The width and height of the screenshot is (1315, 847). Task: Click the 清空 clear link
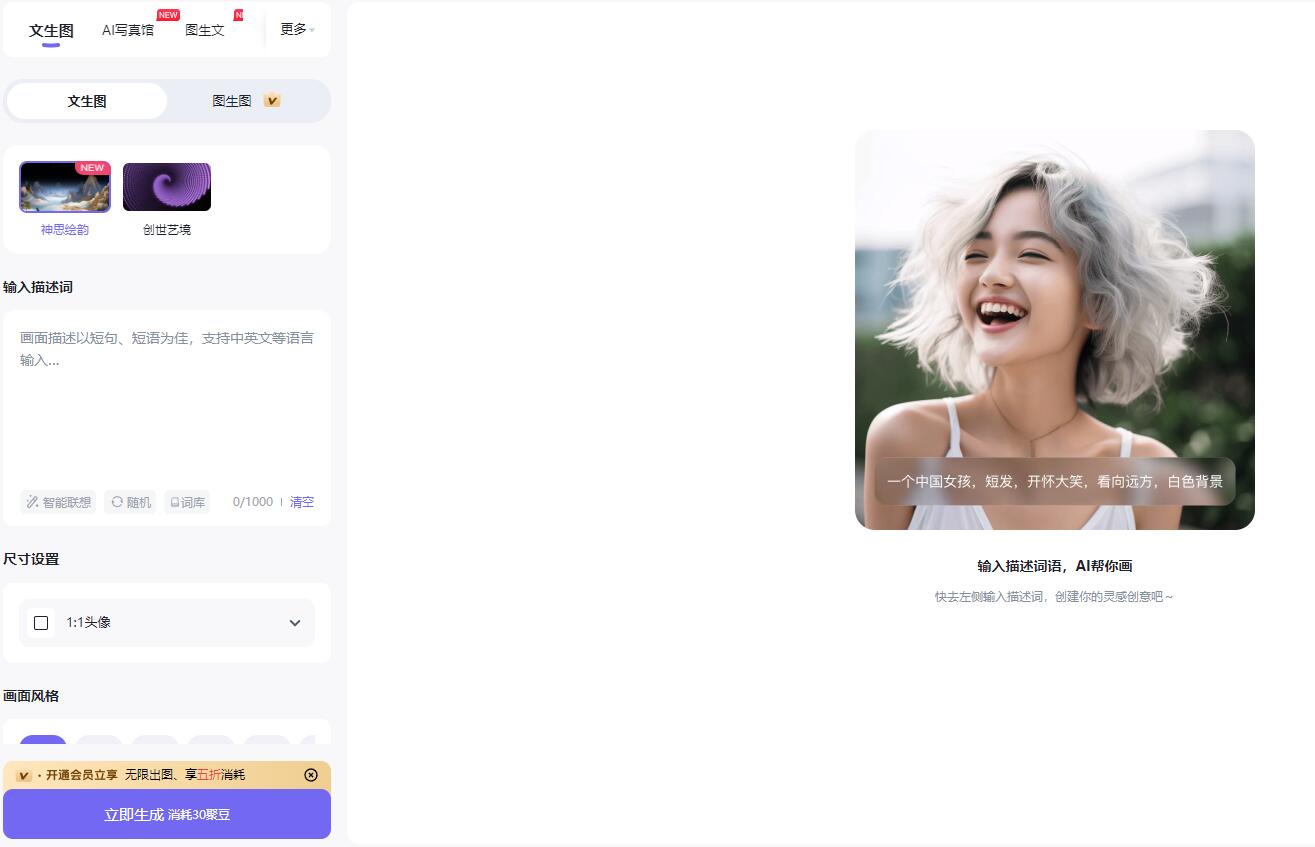click(302, 501)
